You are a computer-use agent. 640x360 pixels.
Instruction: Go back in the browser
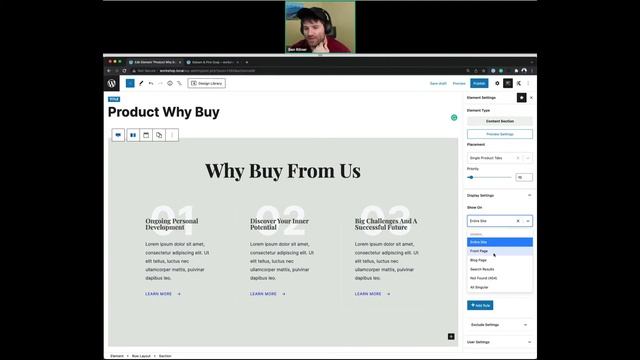click(109, 71)
